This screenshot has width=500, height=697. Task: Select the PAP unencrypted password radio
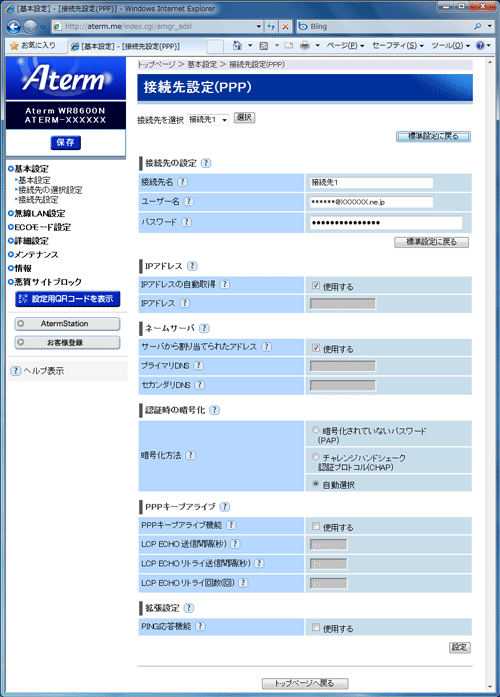pyautogui.click(x=316, y=430)
